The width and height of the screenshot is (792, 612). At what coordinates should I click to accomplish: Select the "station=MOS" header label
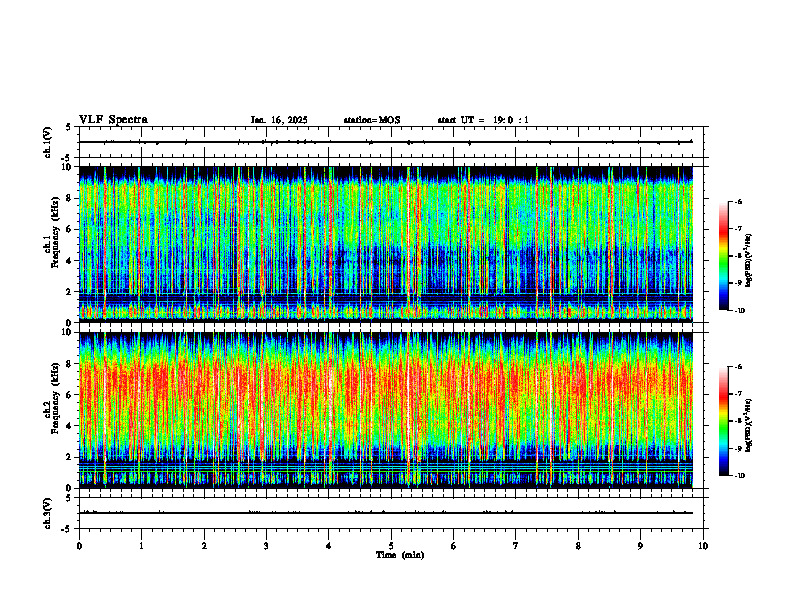coord(372,120)
